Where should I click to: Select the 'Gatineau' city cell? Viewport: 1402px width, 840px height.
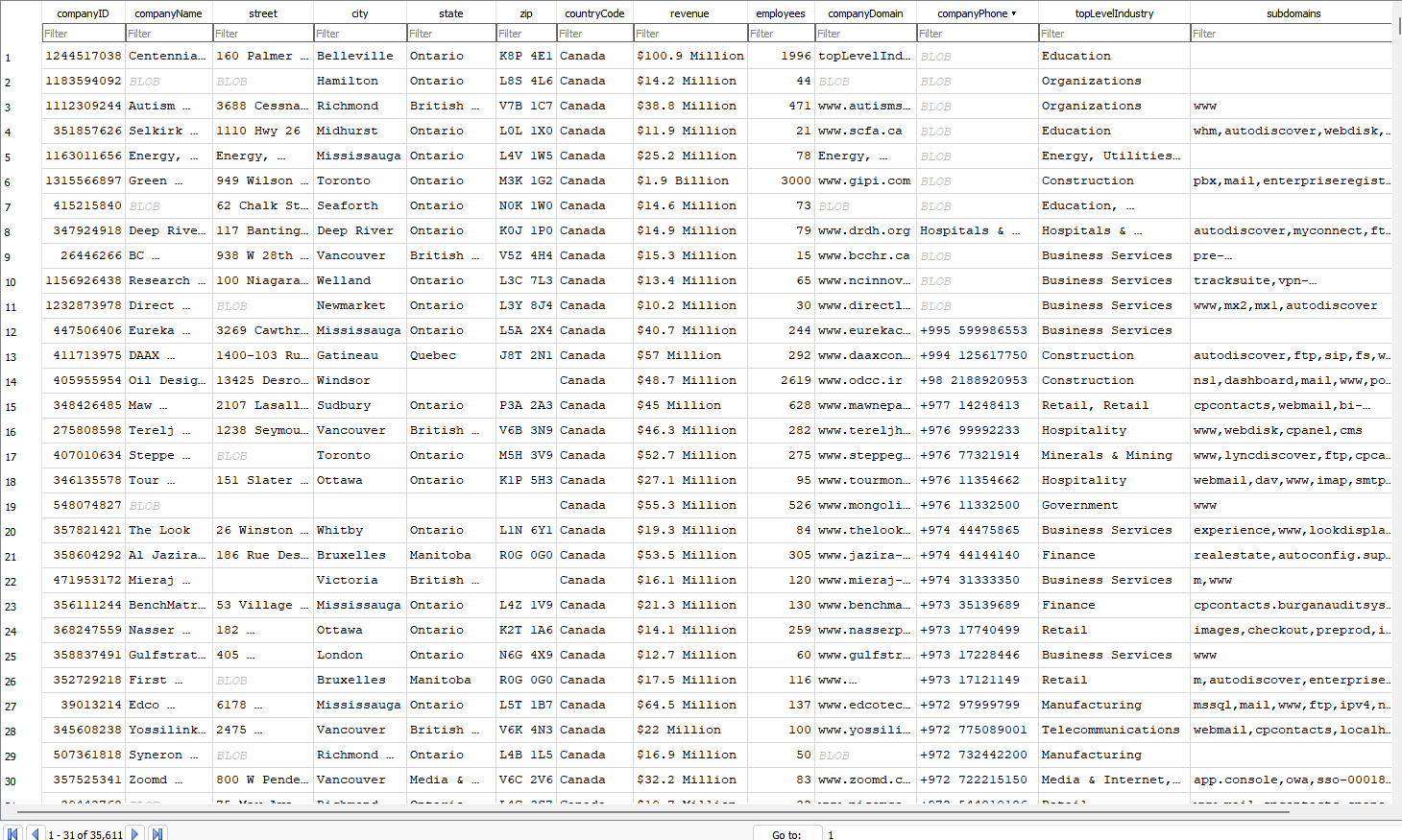click(x=360, y=356)
